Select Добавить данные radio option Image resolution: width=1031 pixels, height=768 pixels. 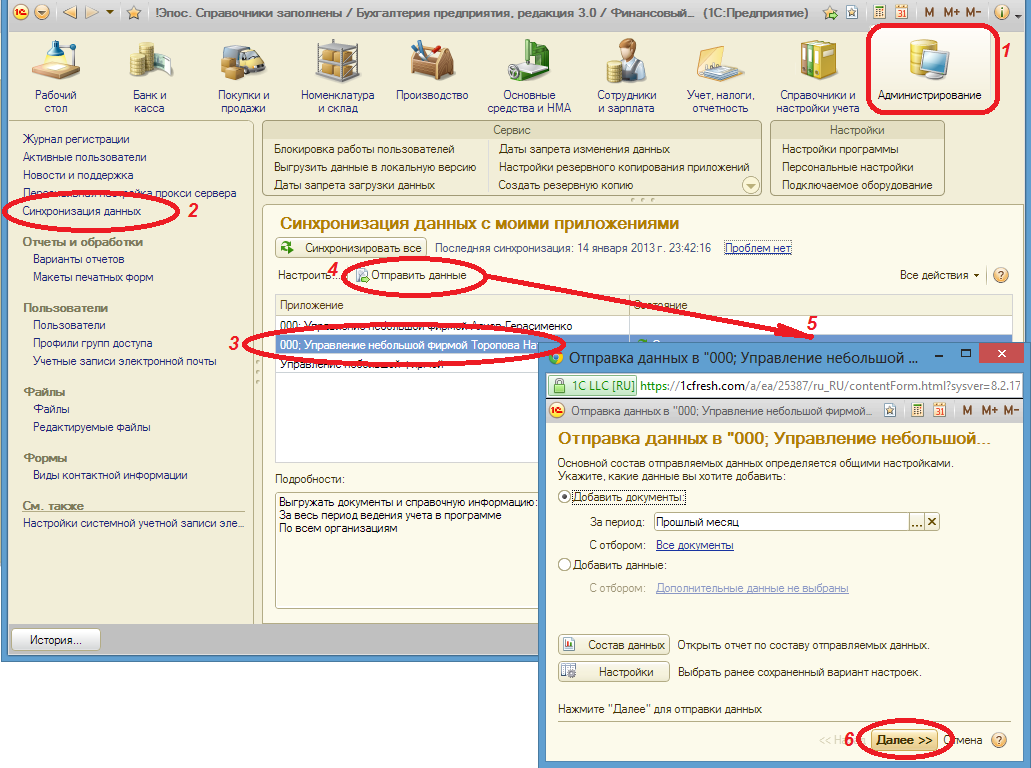click(563, 565)
